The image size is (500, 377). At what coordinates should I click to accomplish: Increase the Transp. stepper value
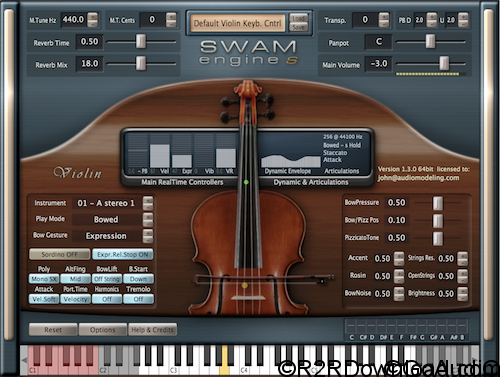(384, 16)
